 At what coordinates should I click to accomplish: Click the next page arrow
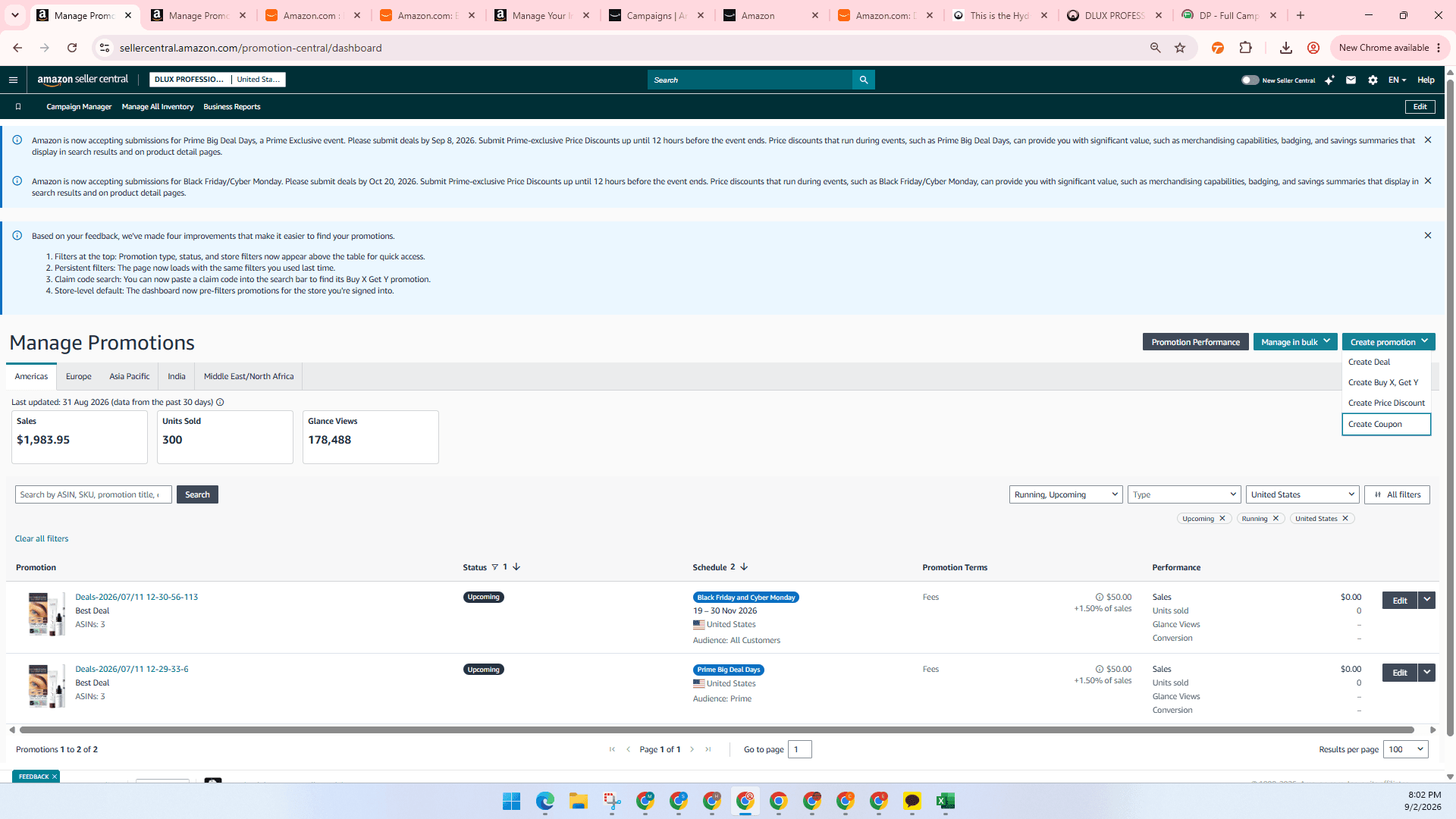coord(692,750)
